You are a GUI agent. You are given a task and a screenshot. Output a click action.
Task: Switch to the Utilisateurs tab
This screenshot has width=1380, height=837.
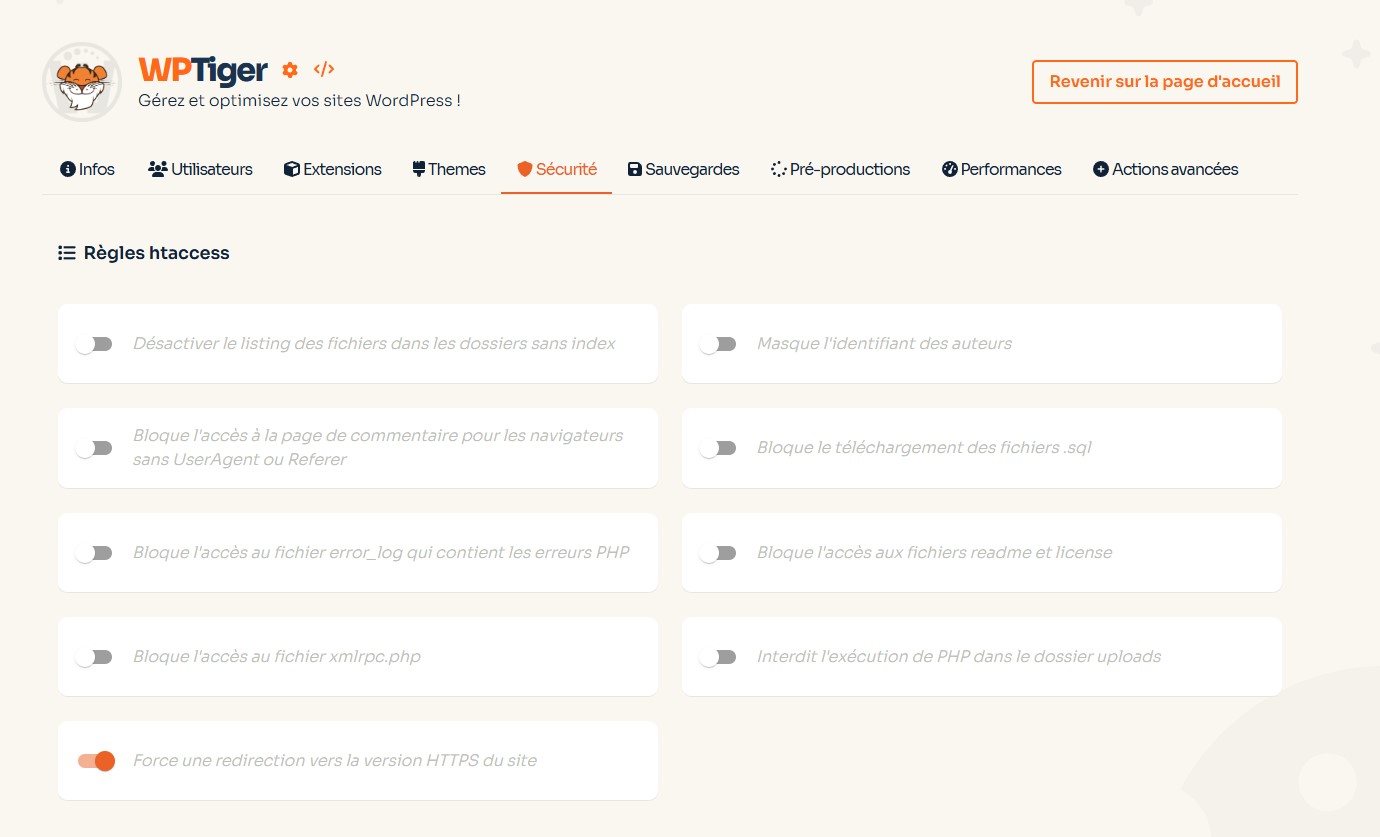(x=200, y=169)
